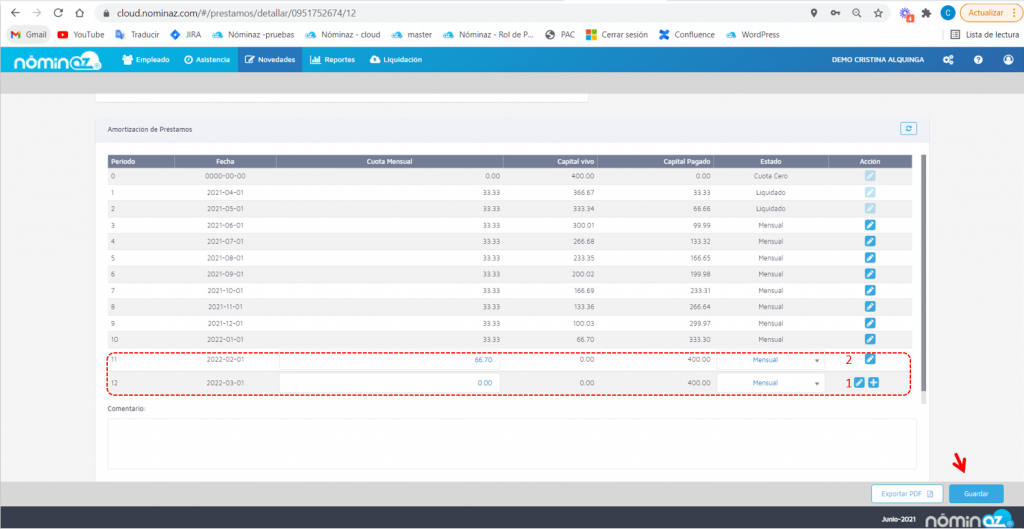Viewport: 1024px width, 529px height.
Task: Open the Estado dropdown for period 11
Action: [771, 360]
